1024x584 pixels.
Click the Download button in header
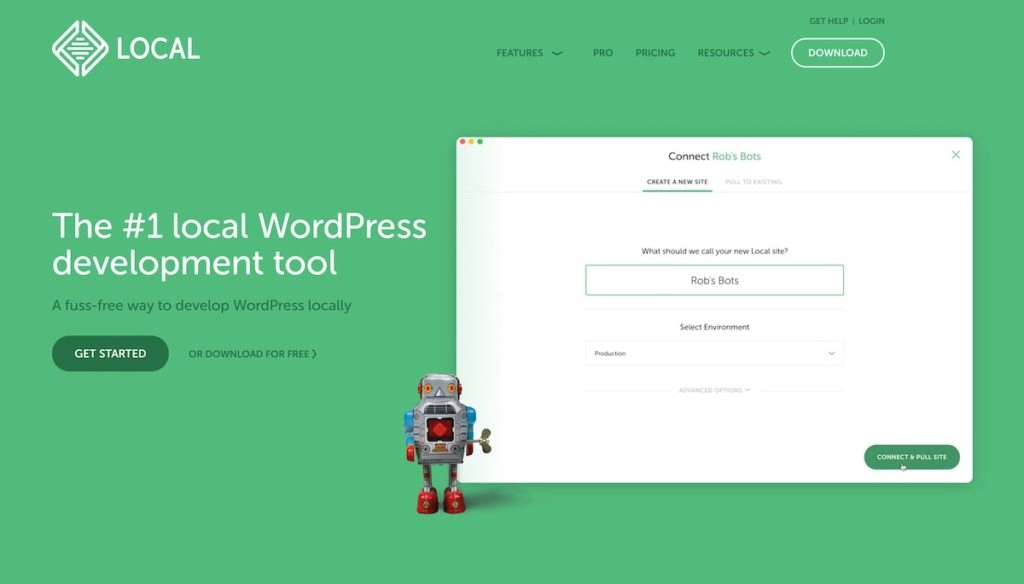click(x=838, y=53)
